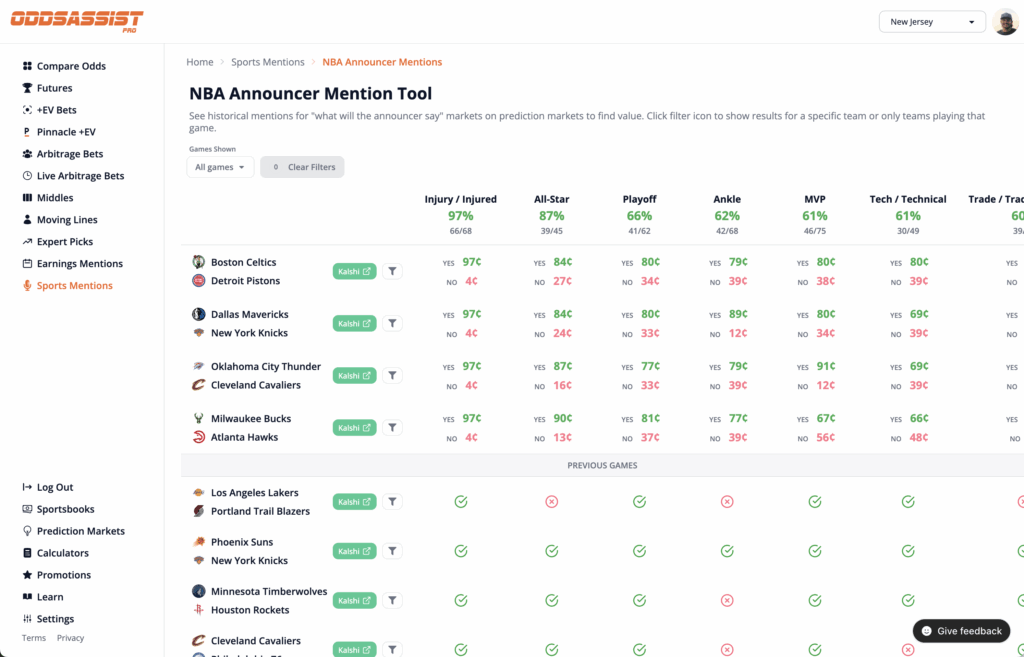Click Suns game Playoff green check result
This screenshot has width=1024, height=657.
pyautogui.click(x=639, y=551)
